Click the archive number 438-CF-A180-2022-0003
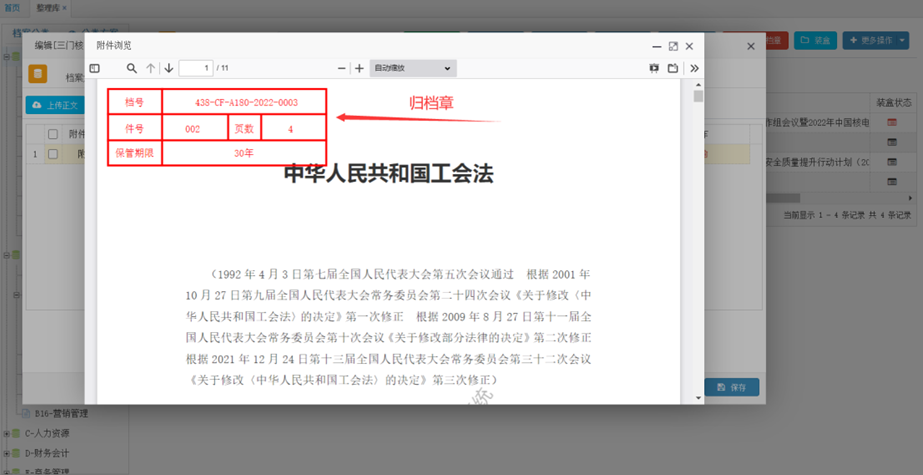This screenshot has height=475, width=923. tap(246, 102)
